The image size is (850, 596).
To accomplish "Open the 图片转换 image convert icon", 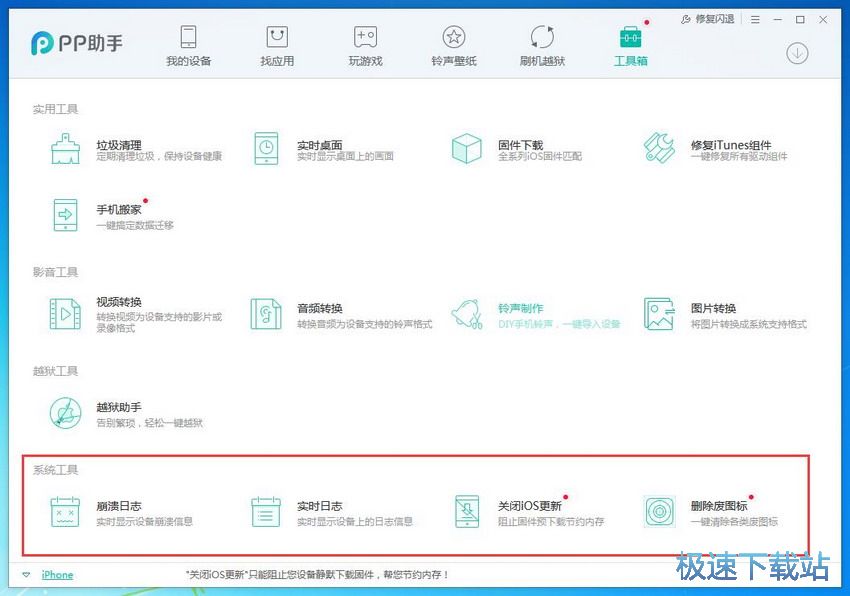I will 659,313.
